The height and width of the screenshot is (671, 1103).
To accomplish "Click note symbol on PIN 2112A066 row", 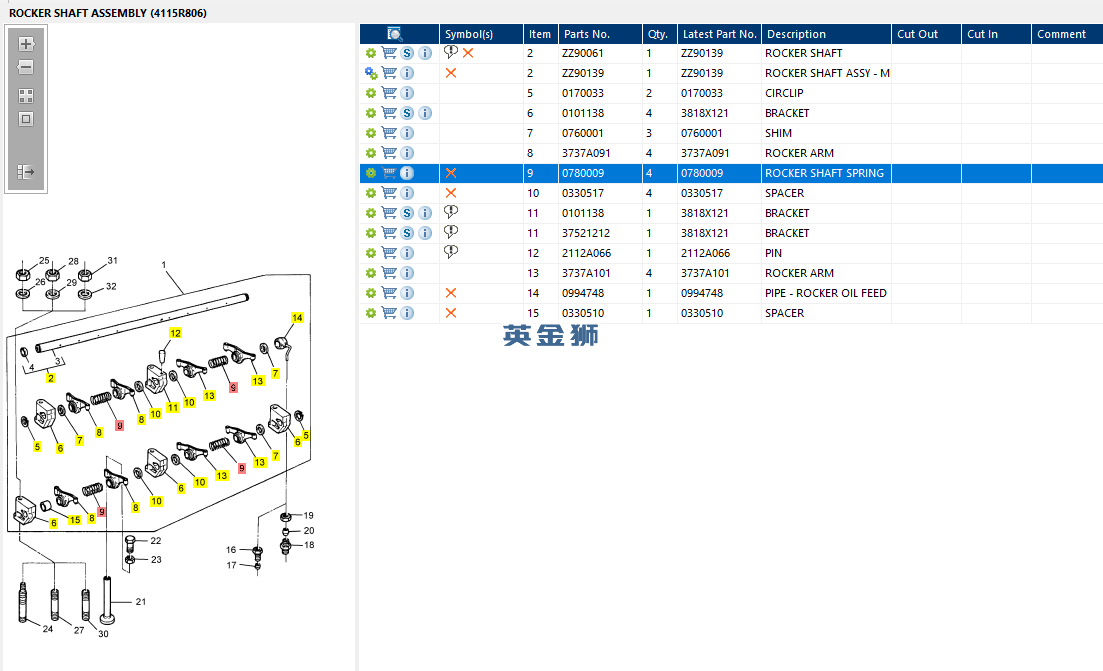I will (x=451, y=252).
